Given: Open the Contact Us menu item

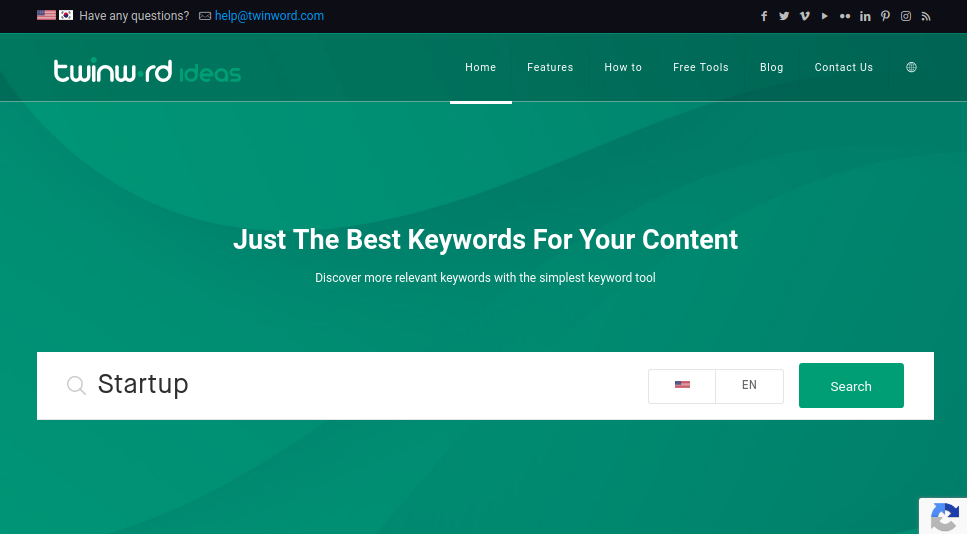Looking at the screenshot, I should pos(844,67).
